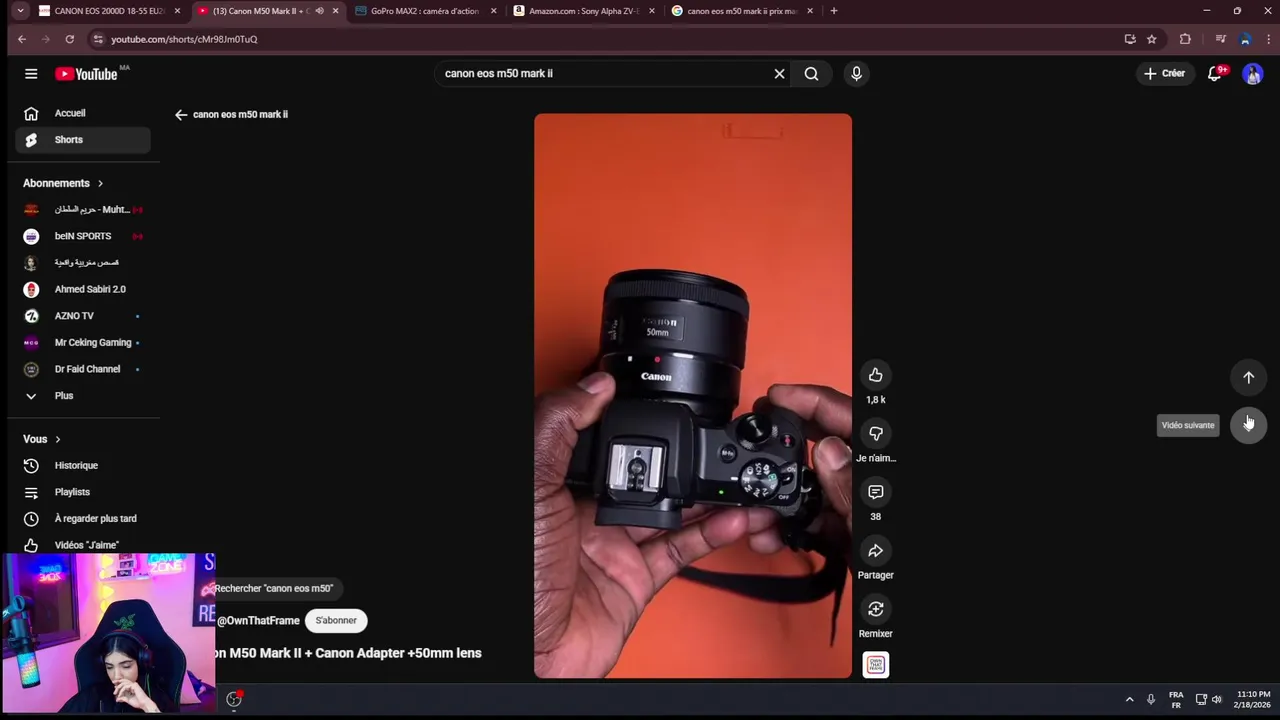Screen dimensions: 1280x720
Task: Open the AZNO TV channel
Action: click(83, 316)
